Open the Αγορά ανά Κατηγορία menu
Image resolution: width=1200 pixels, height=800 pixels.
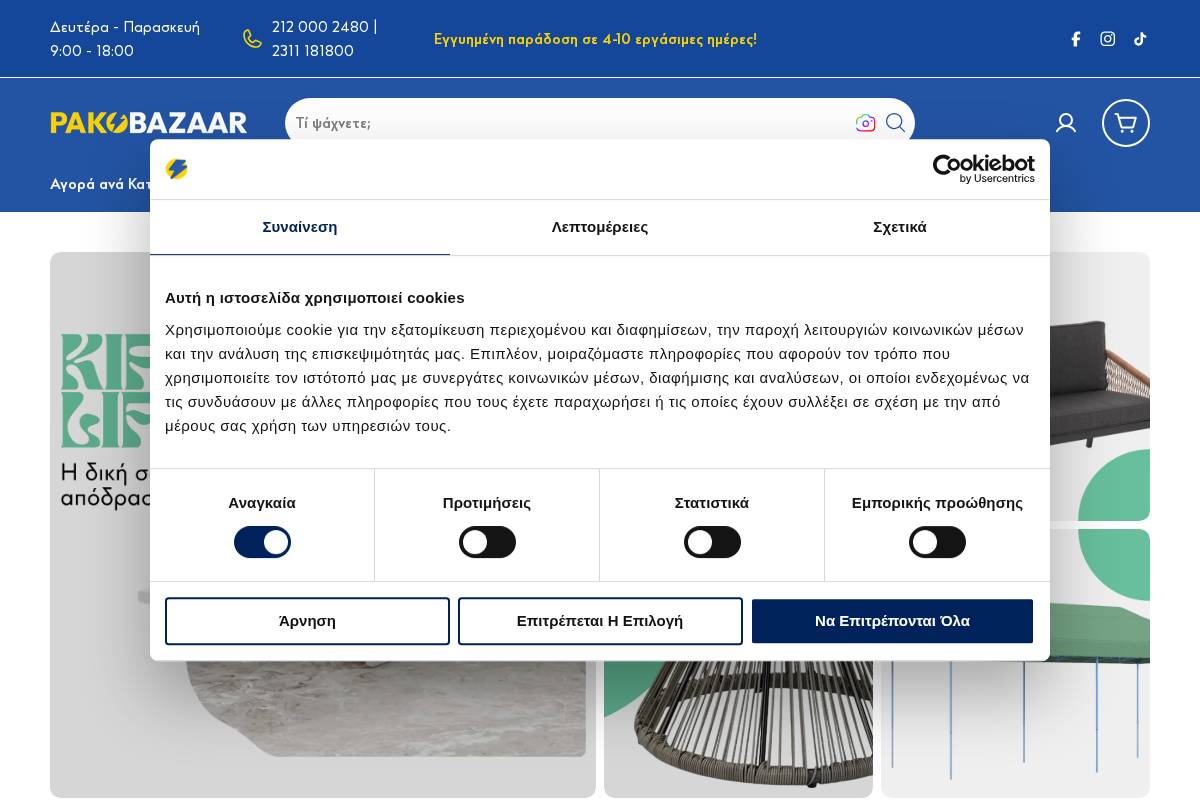pyautogui.click(x=100, y=184)
